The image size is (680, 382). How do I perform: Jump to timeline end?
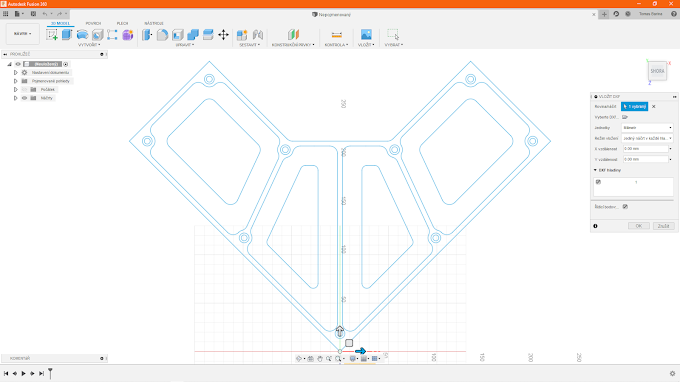click(x=41, y=373)
